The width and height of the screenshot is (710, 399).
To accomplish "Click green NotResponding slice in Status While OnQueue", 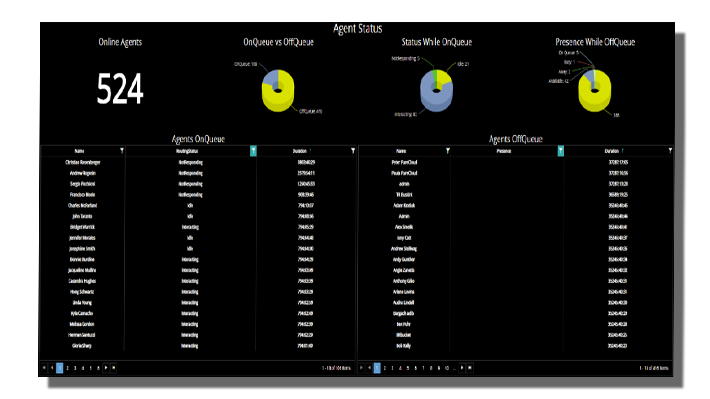I will (435, 75).
